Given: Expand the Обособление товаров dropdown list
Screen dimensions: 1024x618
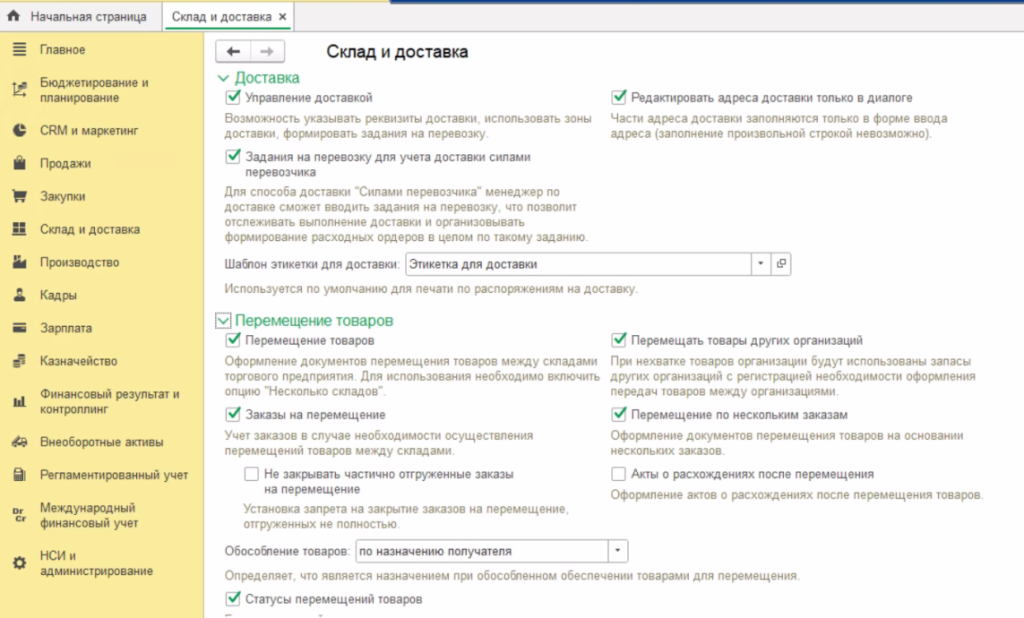Looking at the screenshot, I should coord(618,551).
